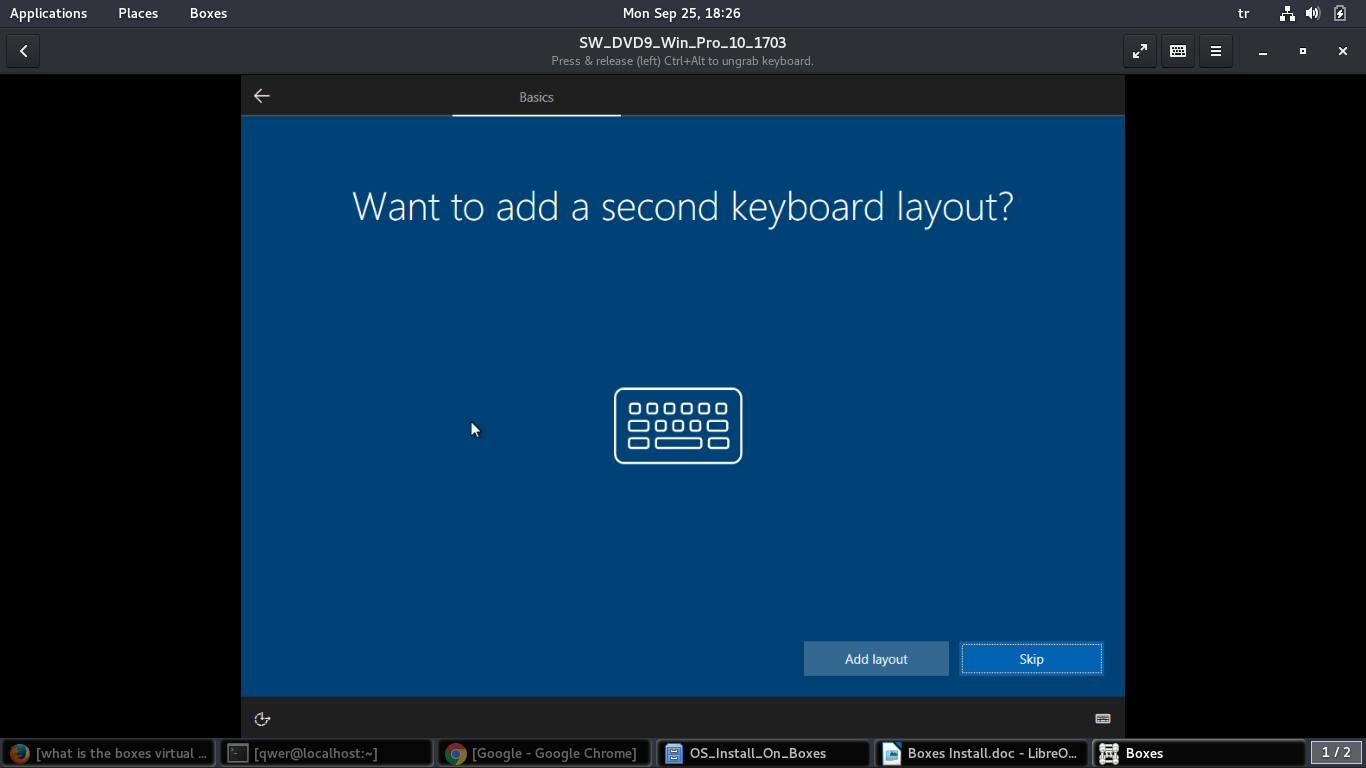Open the workspace switcher 1 / 2
The width and height of the screenshot is (1366, 768).
point(1336,752)
